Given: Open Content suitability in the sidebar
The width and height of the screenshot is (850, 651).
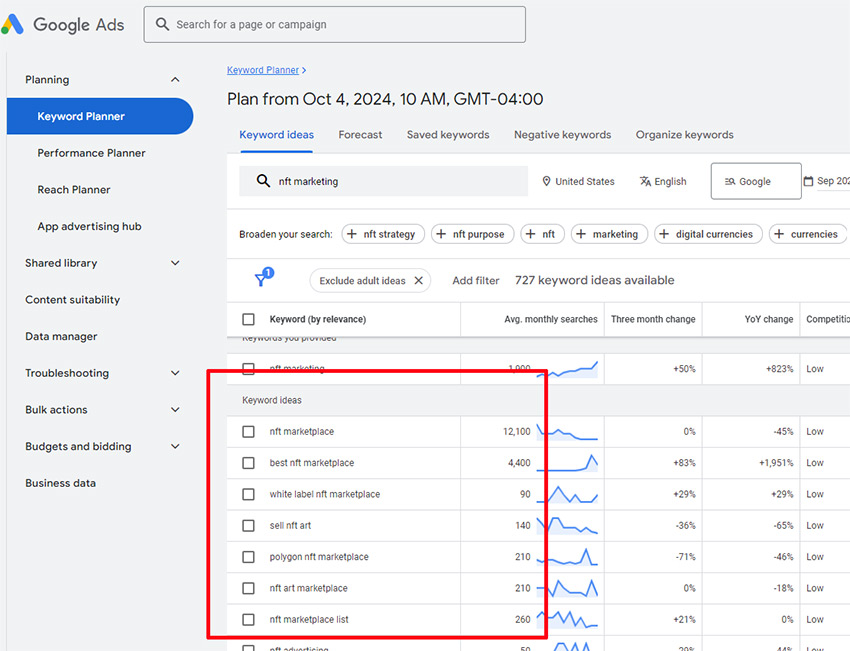Looking at the screenshot, I should click(73, 300).
